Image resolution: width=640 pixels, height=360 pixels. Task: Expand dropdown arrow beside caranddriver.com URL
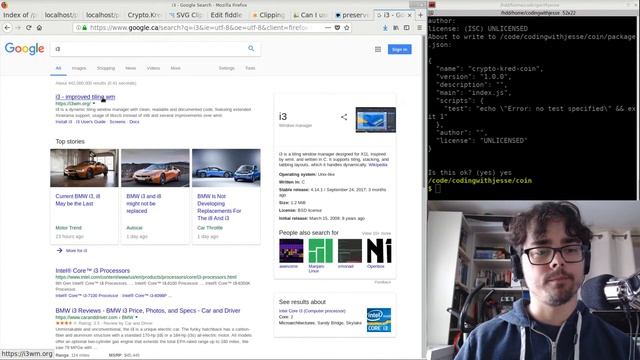[x=136, y=317]
